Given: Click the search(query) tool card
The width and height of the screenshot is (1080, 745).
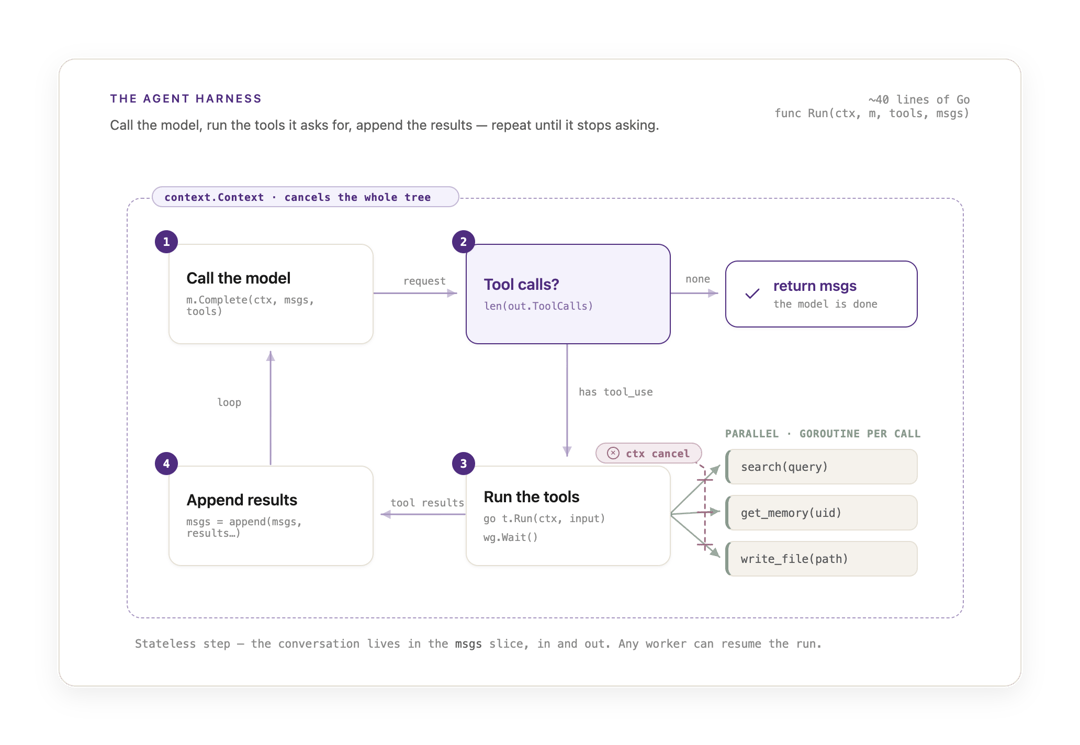Looking at the screenshot, I should 821,467.
